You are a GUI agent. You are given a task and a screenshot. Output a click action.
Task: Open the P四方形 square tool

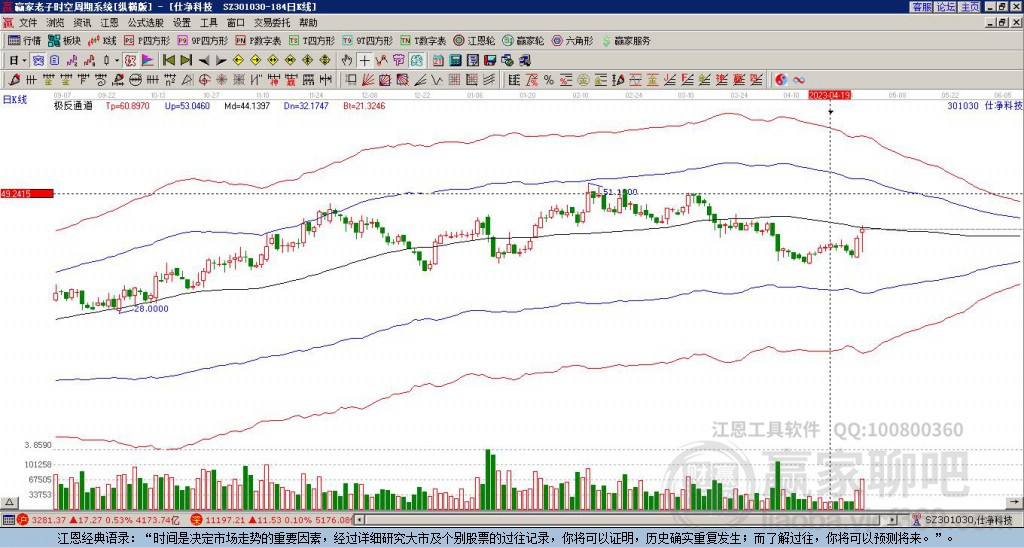[147, 40]
